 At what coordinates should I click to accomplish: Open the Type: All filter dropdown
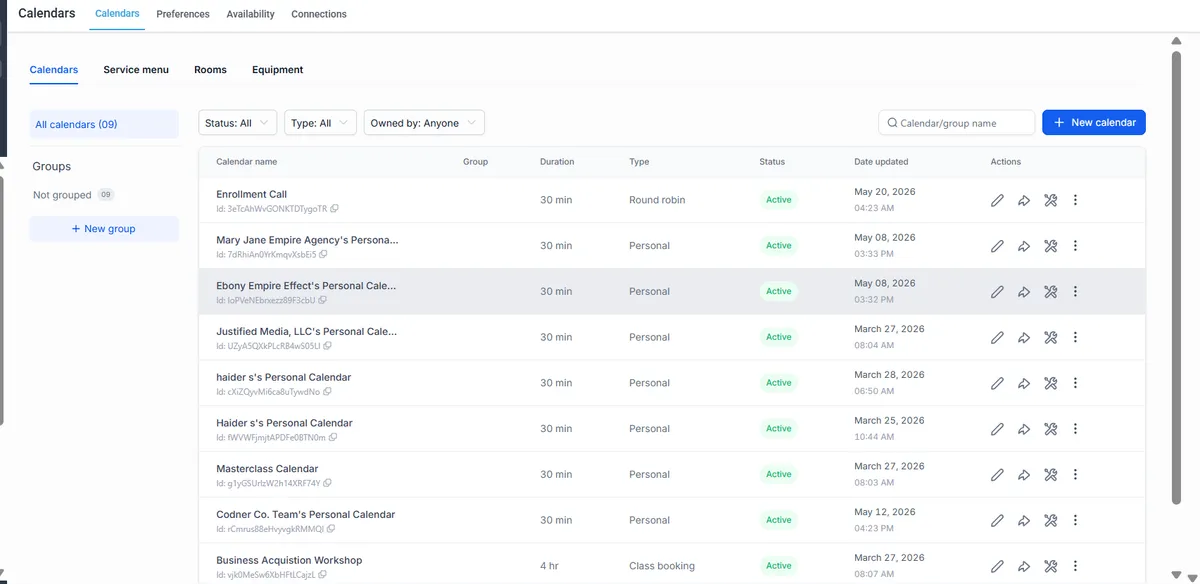pos(320,123)
